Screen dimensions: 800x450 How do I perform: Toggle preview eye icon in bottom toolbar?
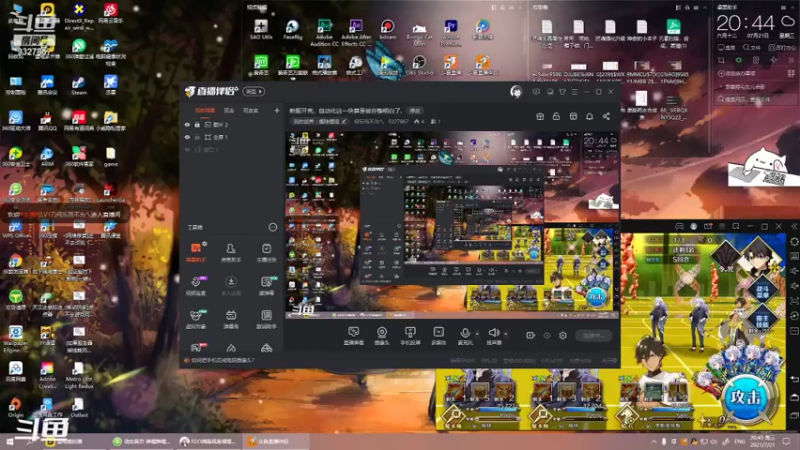[547, 335]
